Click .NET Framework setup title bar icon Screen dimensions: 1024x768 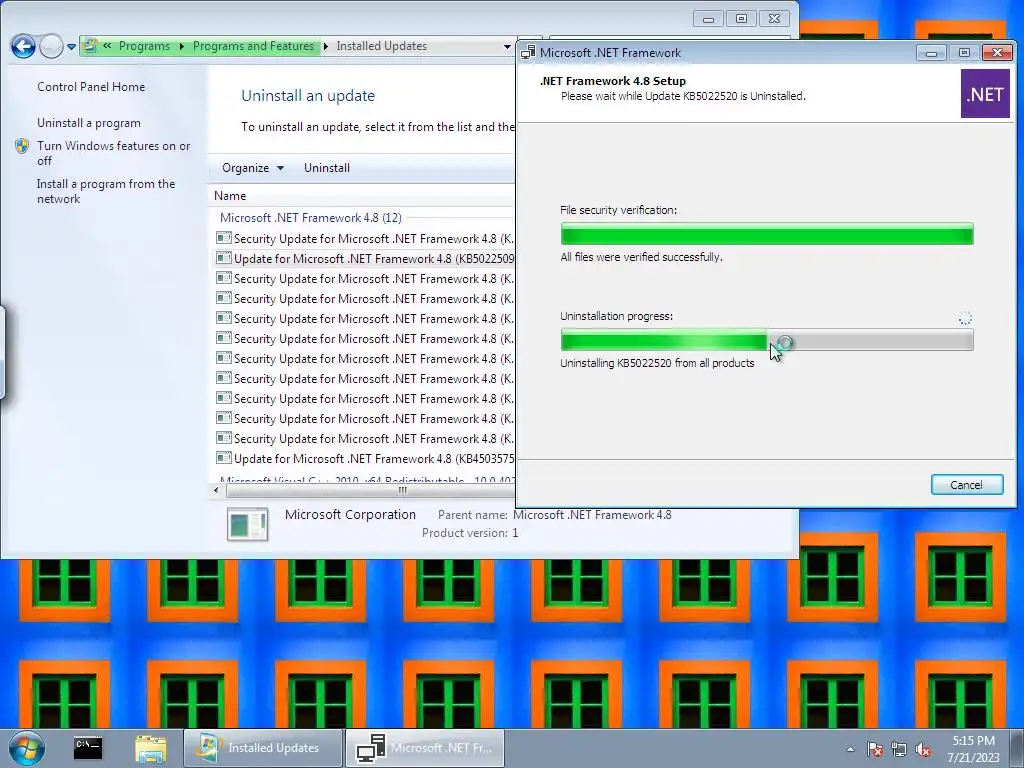528,52
